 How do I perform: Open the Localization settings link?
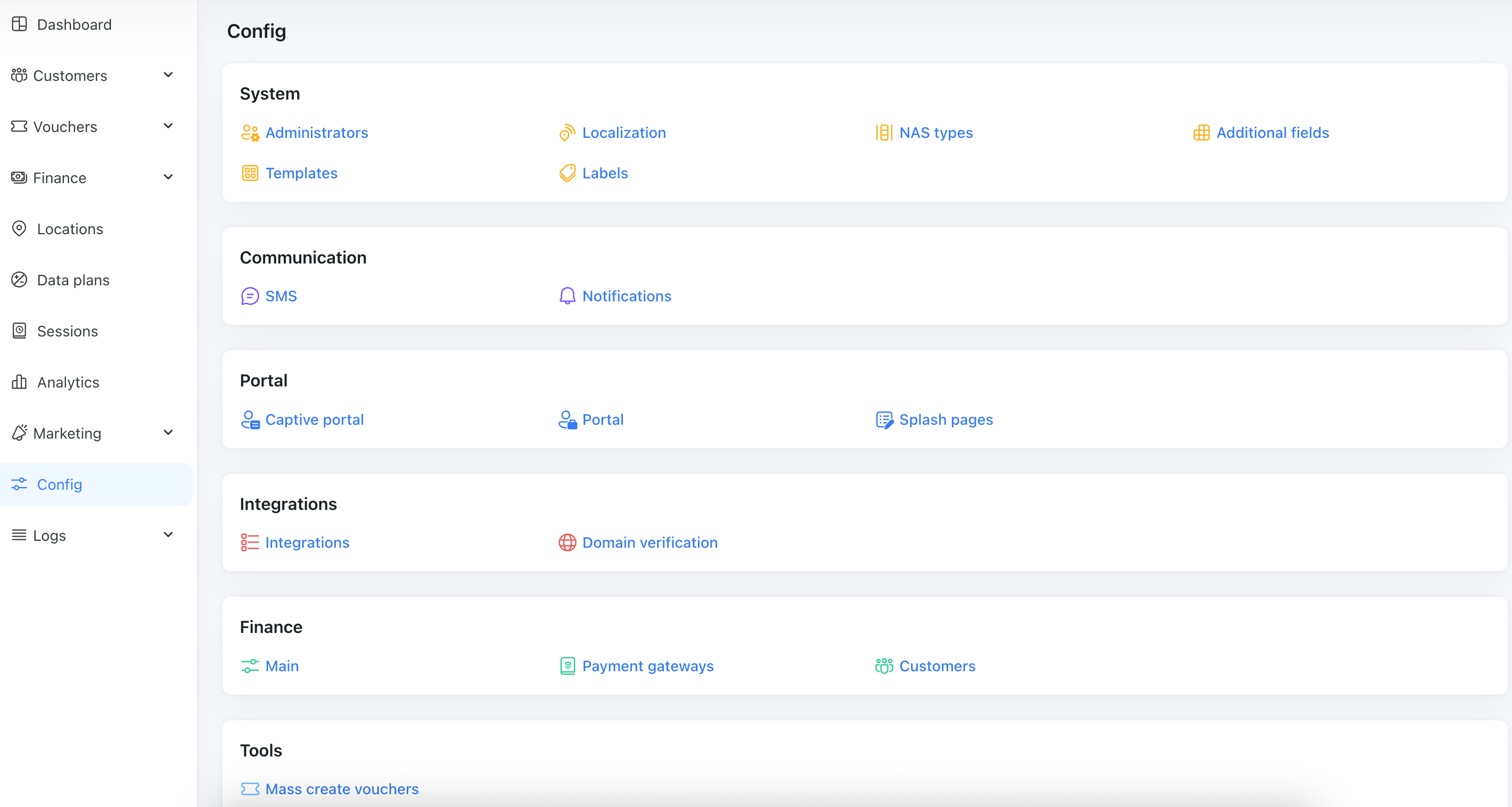click(x=624, y=133)
